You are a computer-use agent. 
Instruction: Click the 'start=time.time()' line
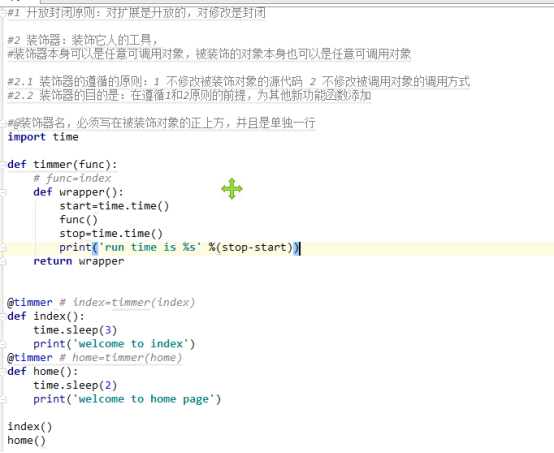tap(114, 206)
